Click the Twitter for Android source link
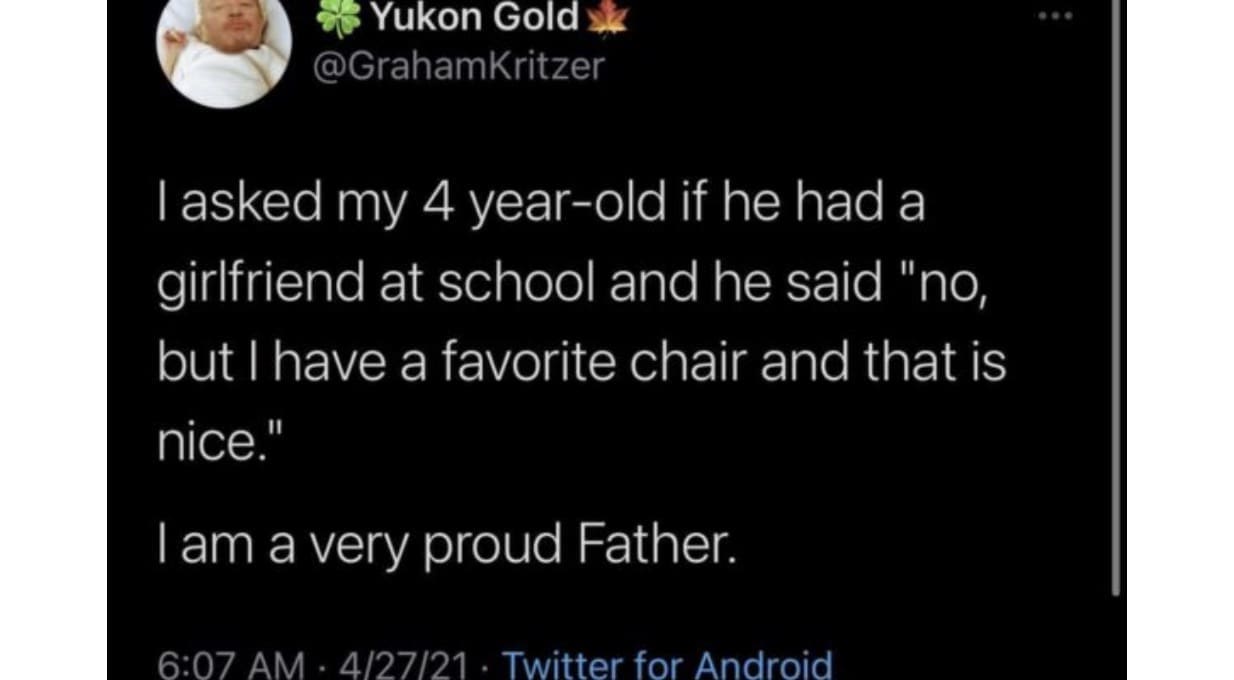Viewport: 1234px width, 680px height. [667, 664]
